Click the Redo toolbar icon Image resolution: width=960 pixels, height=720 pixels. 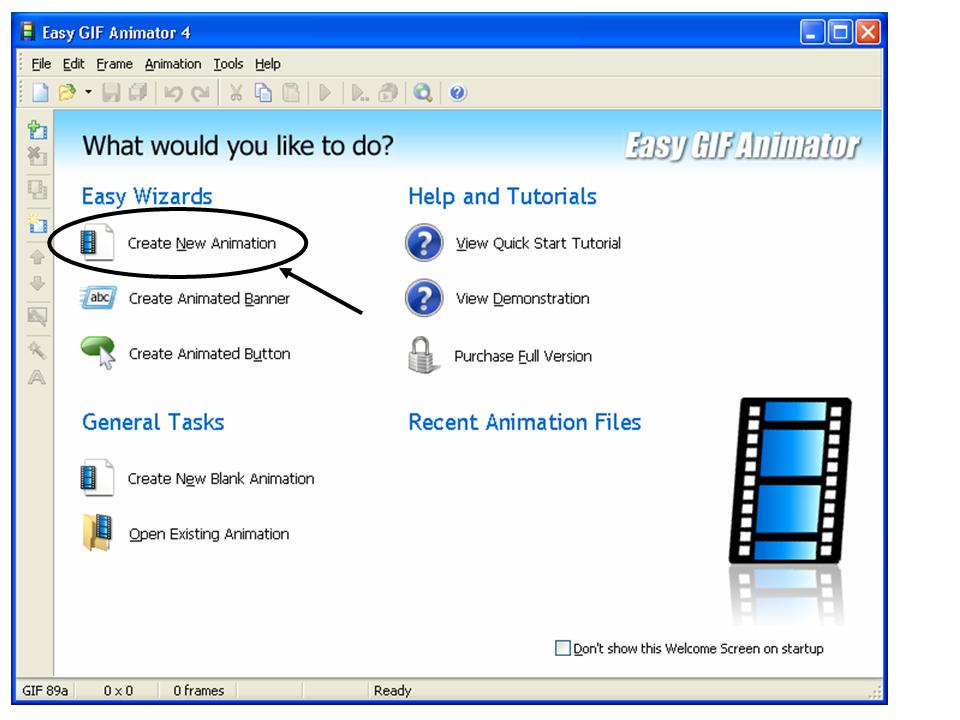(200, 93)
